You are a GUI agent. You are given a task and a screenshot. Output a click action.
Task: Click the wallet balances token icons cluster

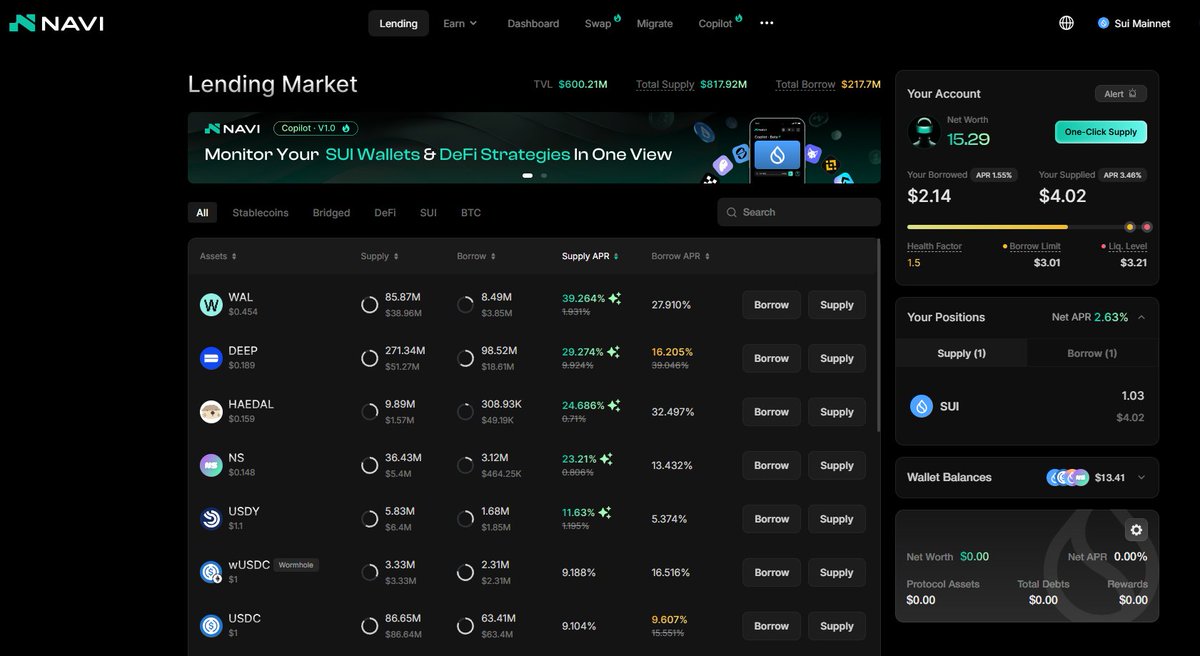[x=1067, y=477]
